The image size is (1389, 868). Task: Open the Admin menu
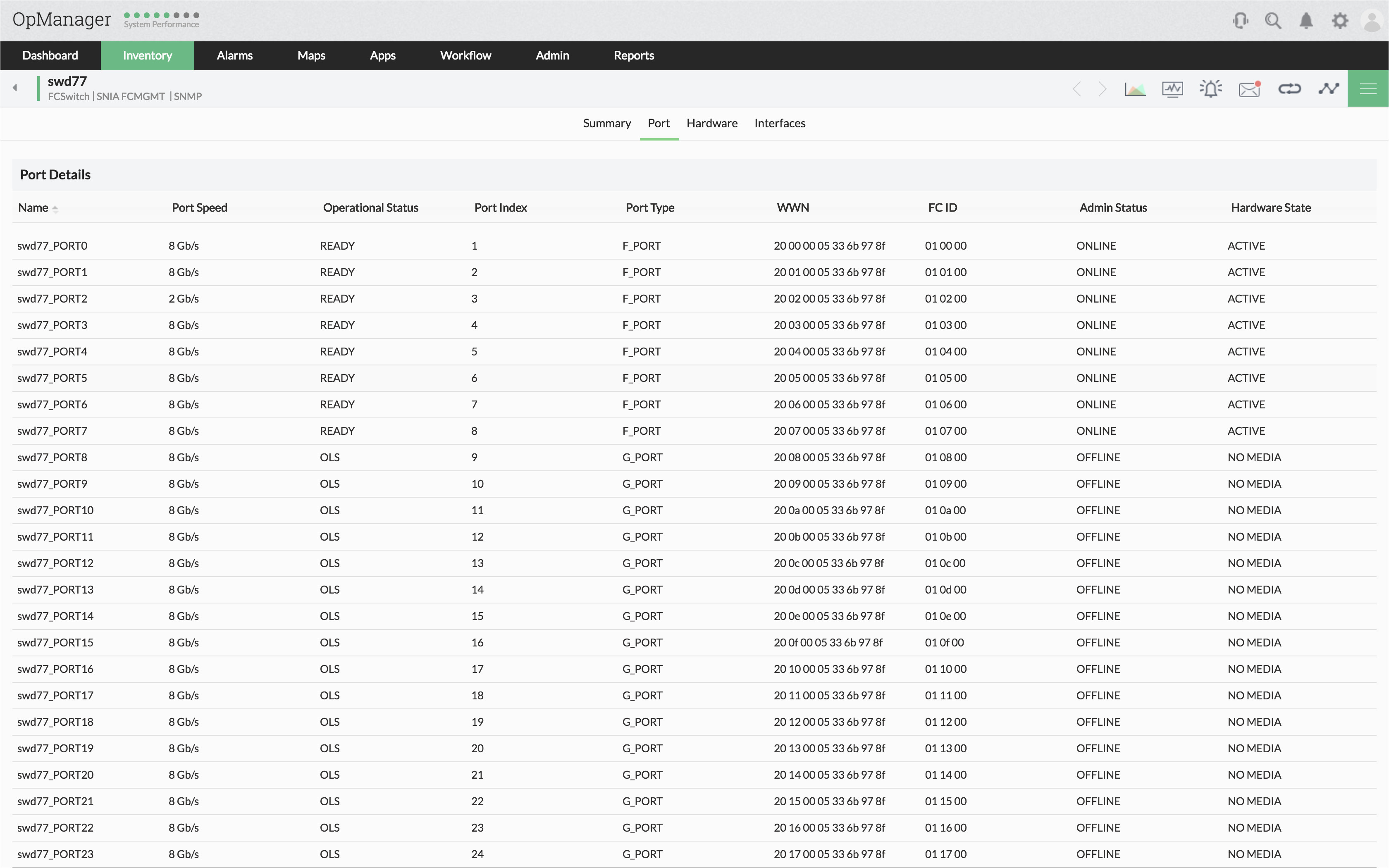click(552, 56)
